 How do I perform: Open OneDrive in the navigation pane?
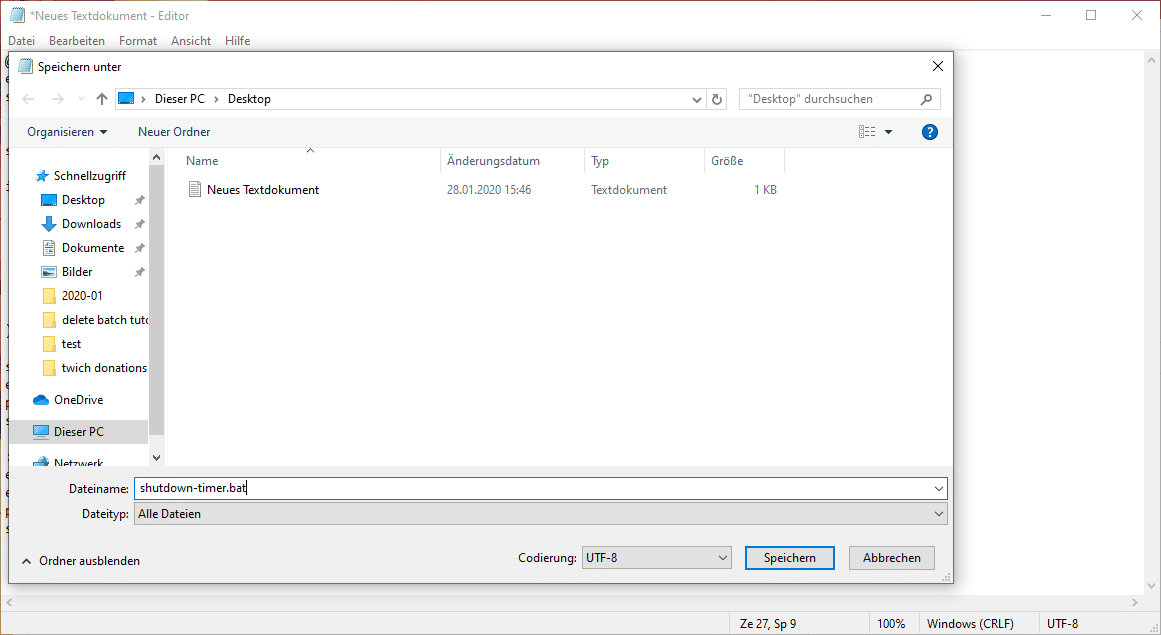(x=78, y=400)
